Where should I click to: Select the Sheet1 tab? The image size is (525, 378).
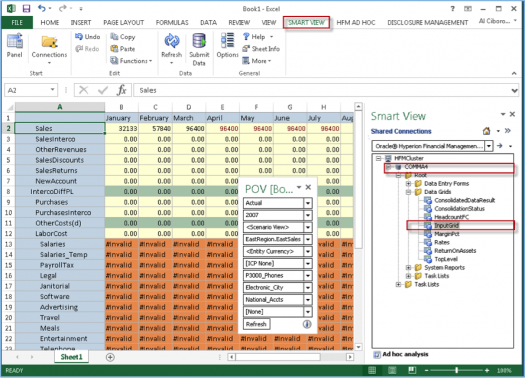click(x=71, y=357)
